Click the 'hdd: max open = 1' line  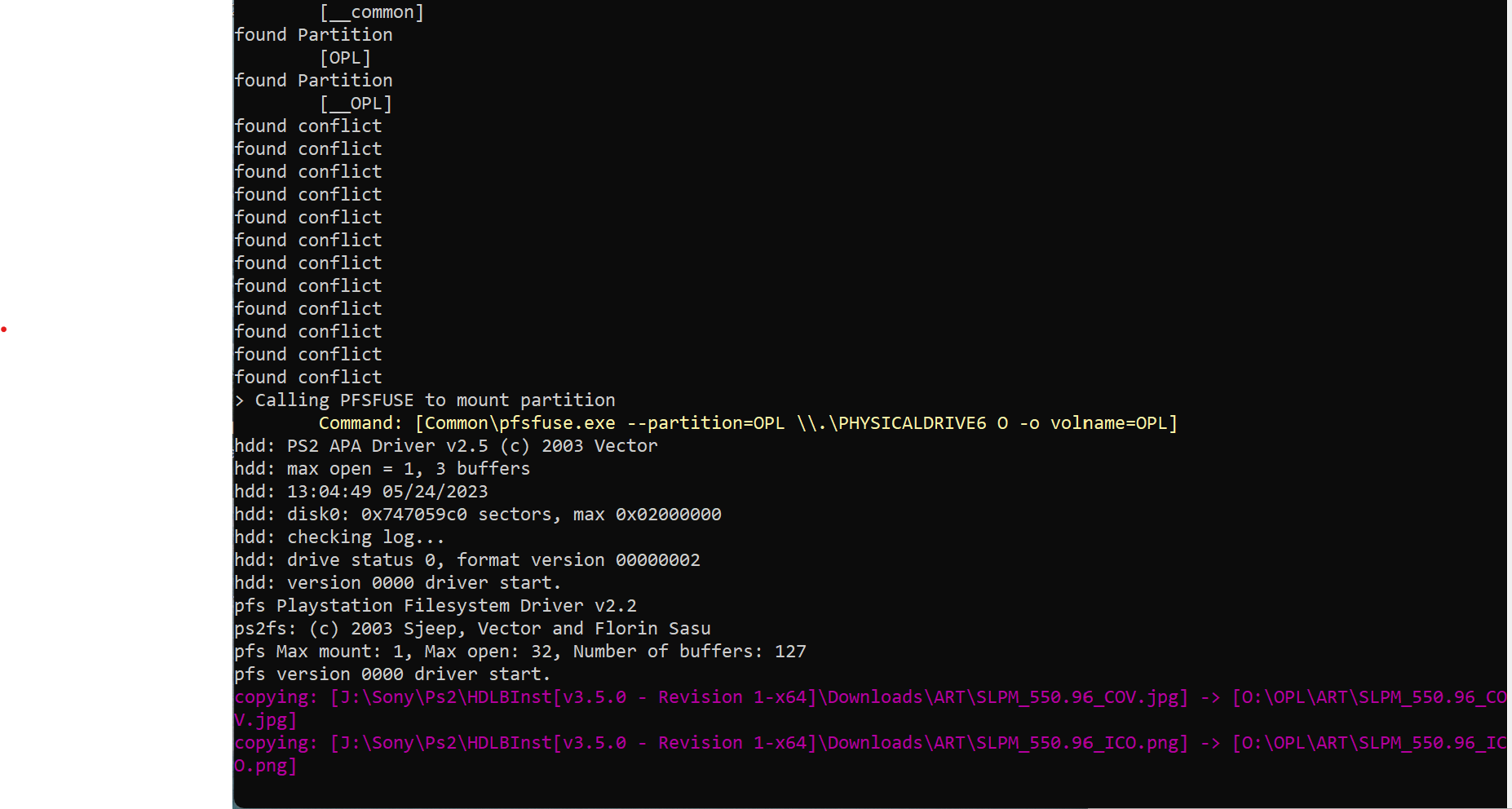click(382, 469)
